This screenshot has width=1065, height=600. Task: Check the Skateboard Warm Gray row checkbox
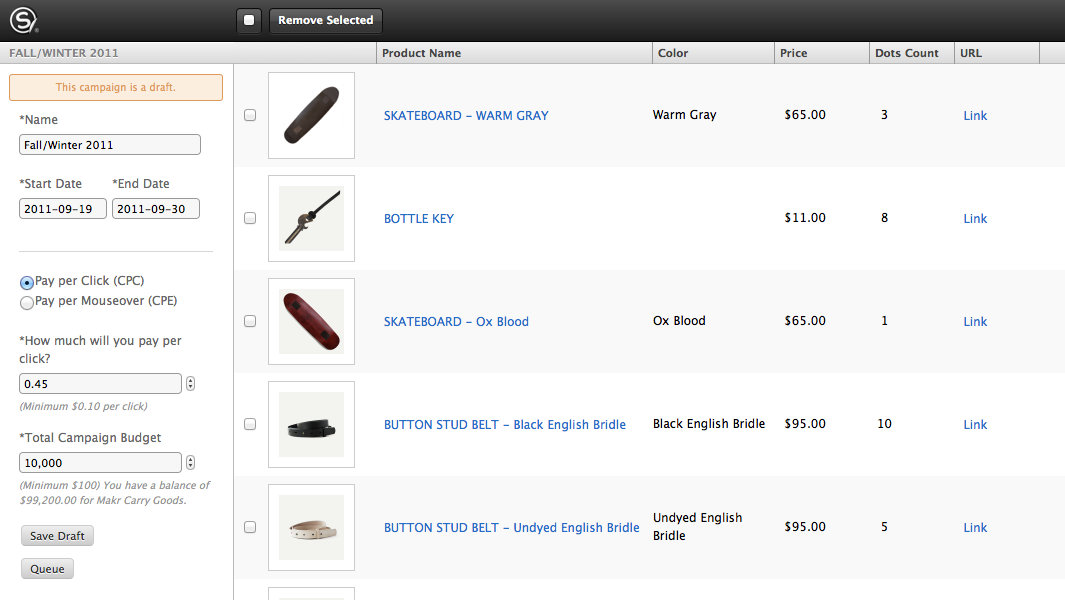coord(250,116)
